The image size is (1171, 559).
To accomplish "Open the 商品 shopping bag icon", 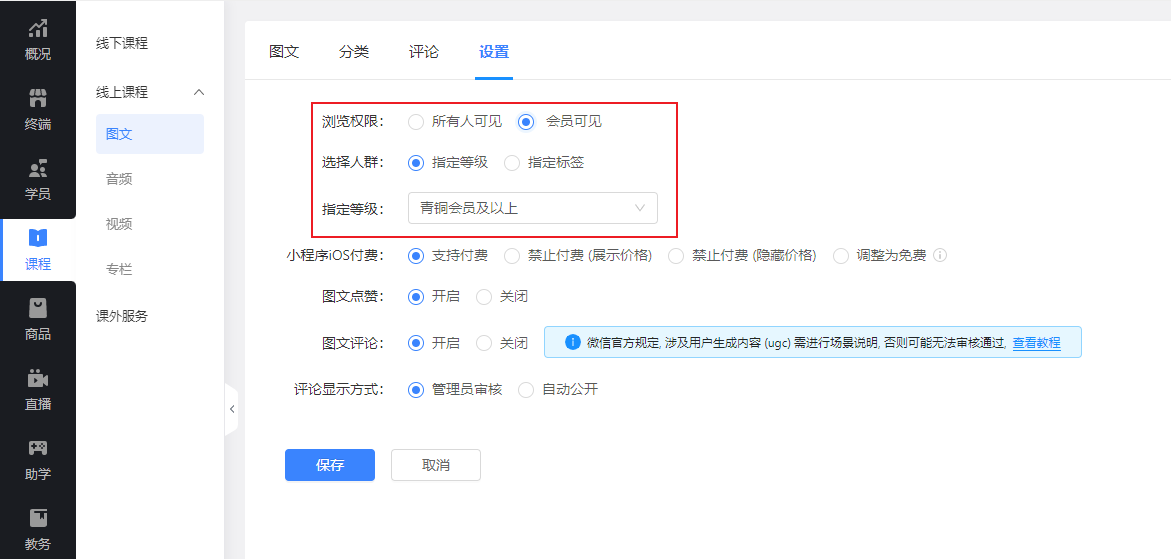I will click(x=37, y=307).
